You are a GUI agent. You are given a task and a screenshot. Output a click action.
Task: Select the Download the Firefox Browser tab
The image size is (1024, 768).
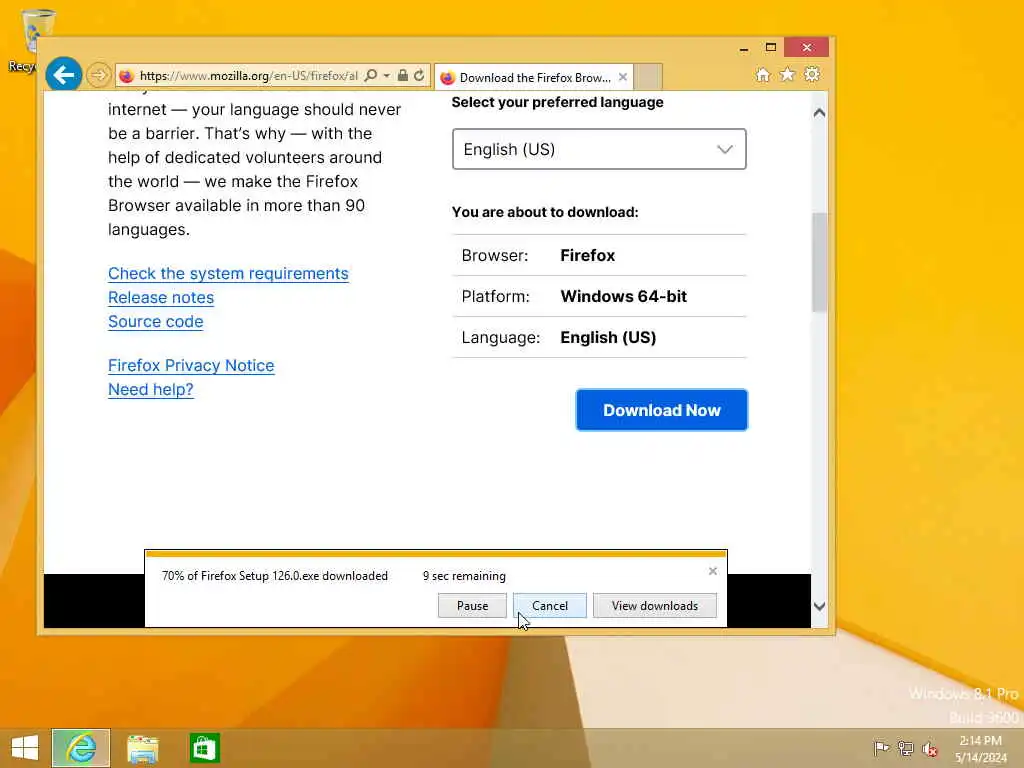534,77
